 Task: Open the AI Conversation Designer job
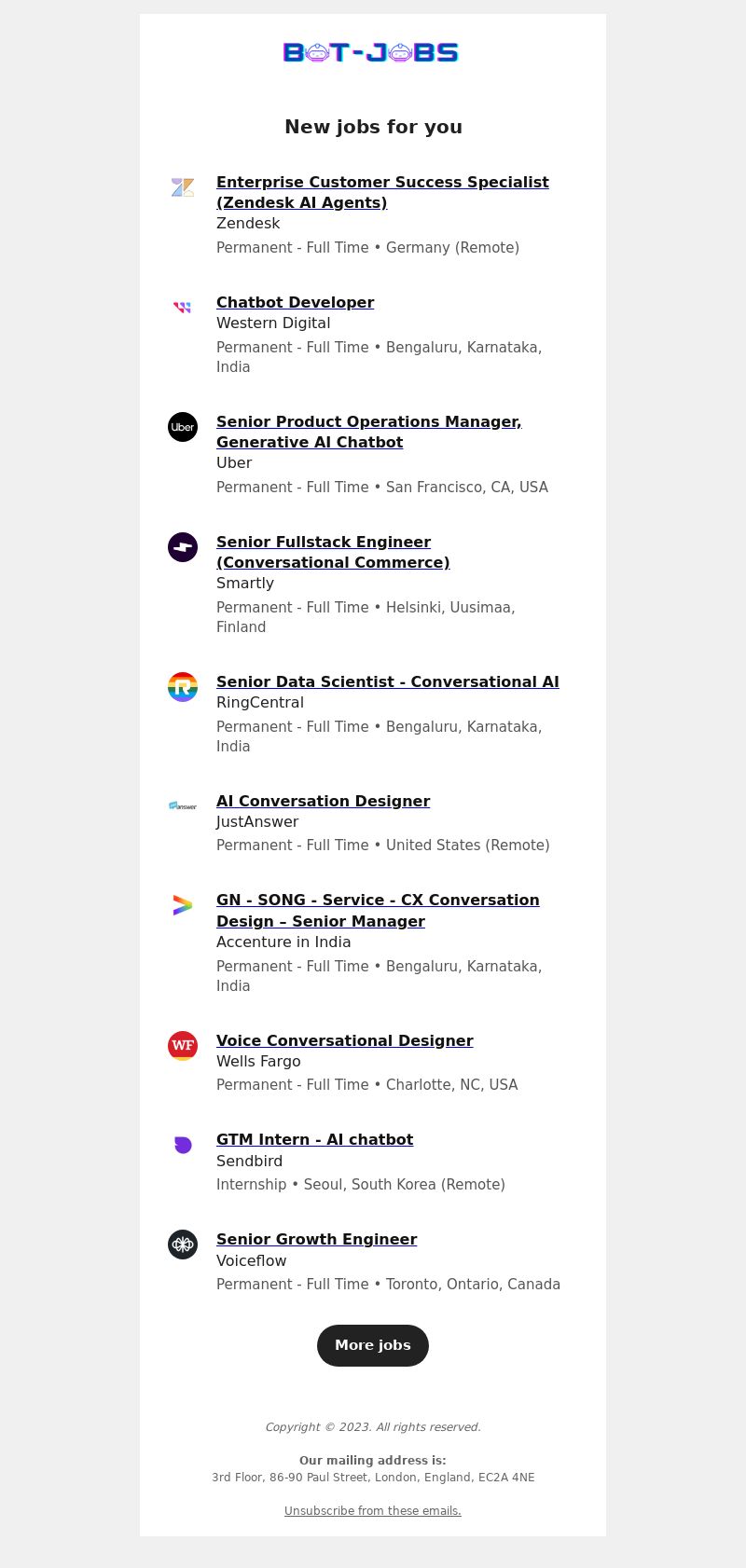coord(323,801)
